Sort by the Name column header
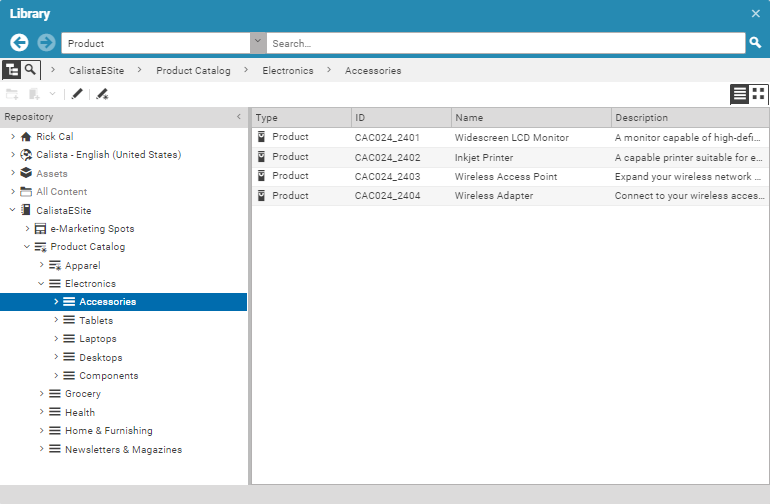 [530, 118]
